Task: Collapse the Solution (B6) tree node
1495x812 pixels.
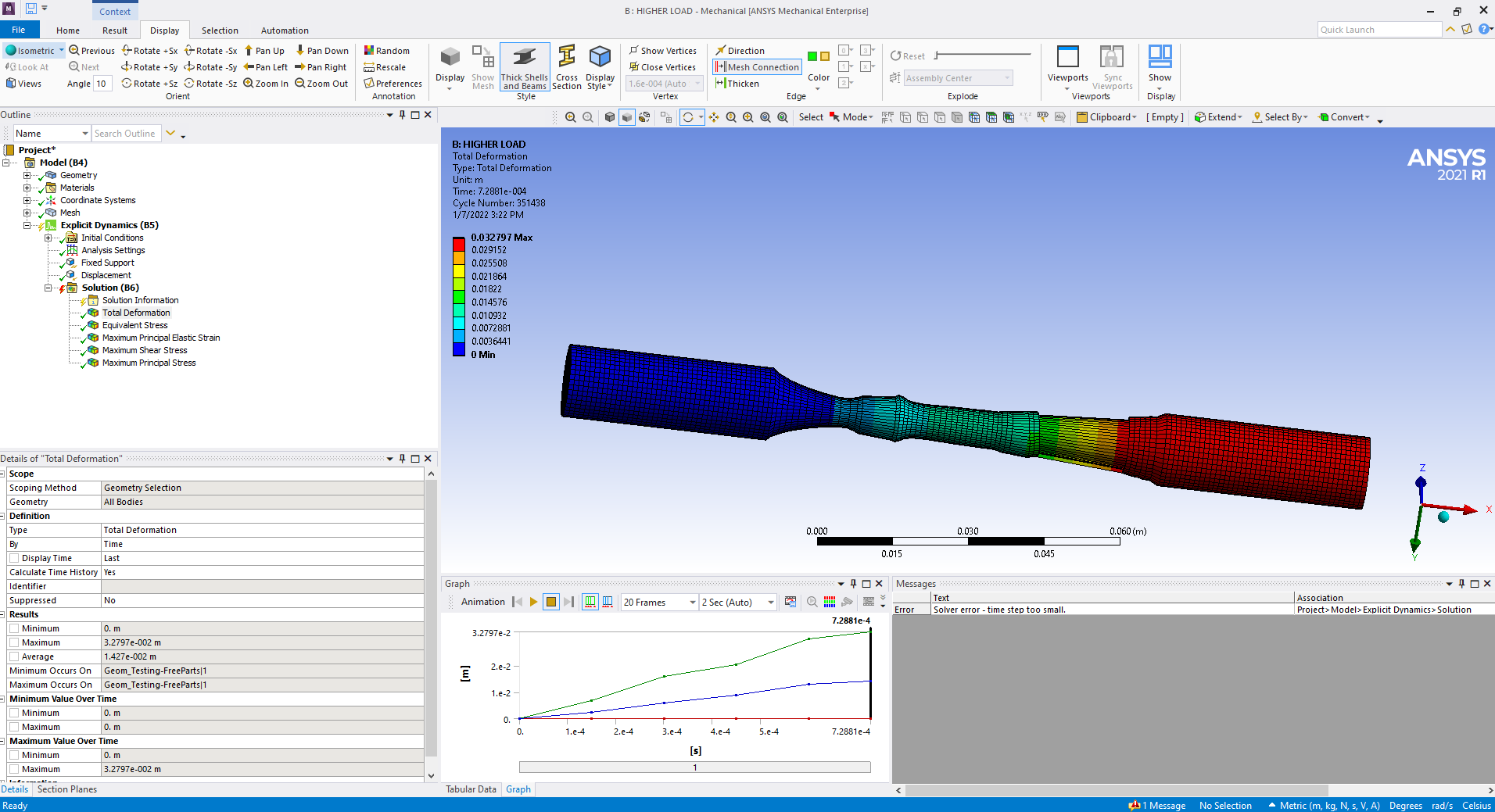Action: [48, 288]
